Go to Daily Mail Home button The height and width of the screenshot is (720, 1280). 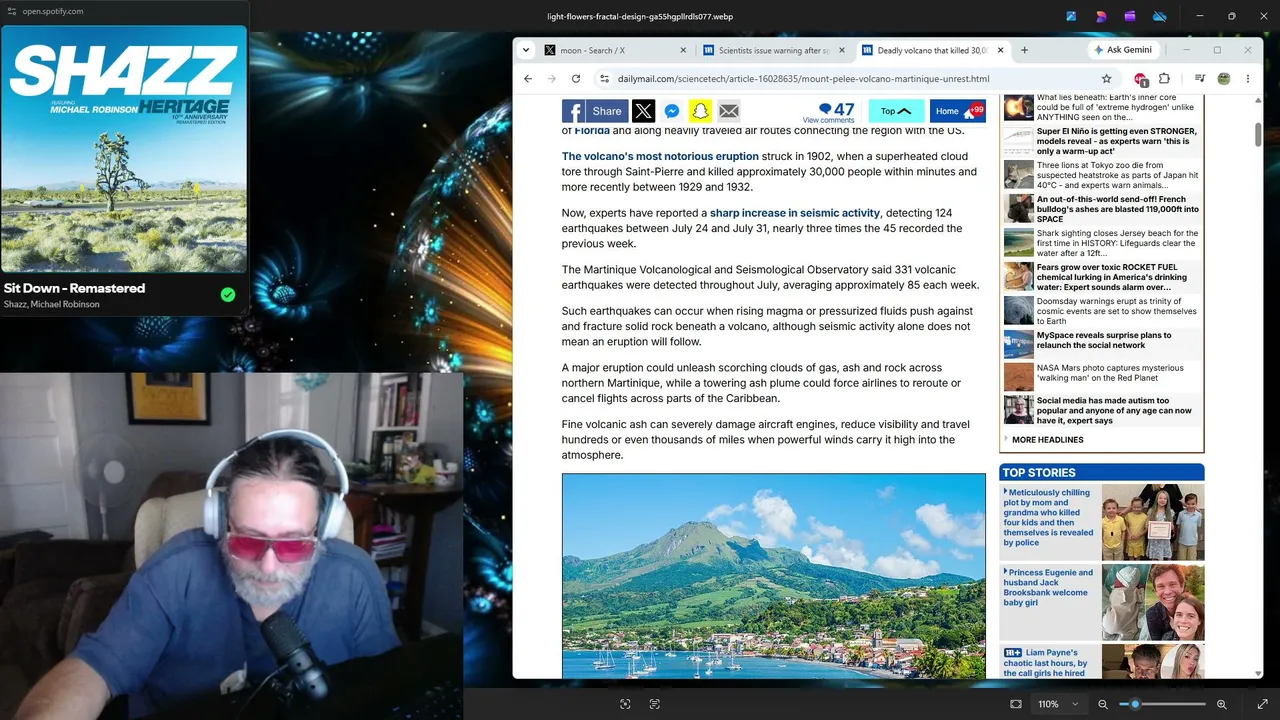click(x=958, y=111)
